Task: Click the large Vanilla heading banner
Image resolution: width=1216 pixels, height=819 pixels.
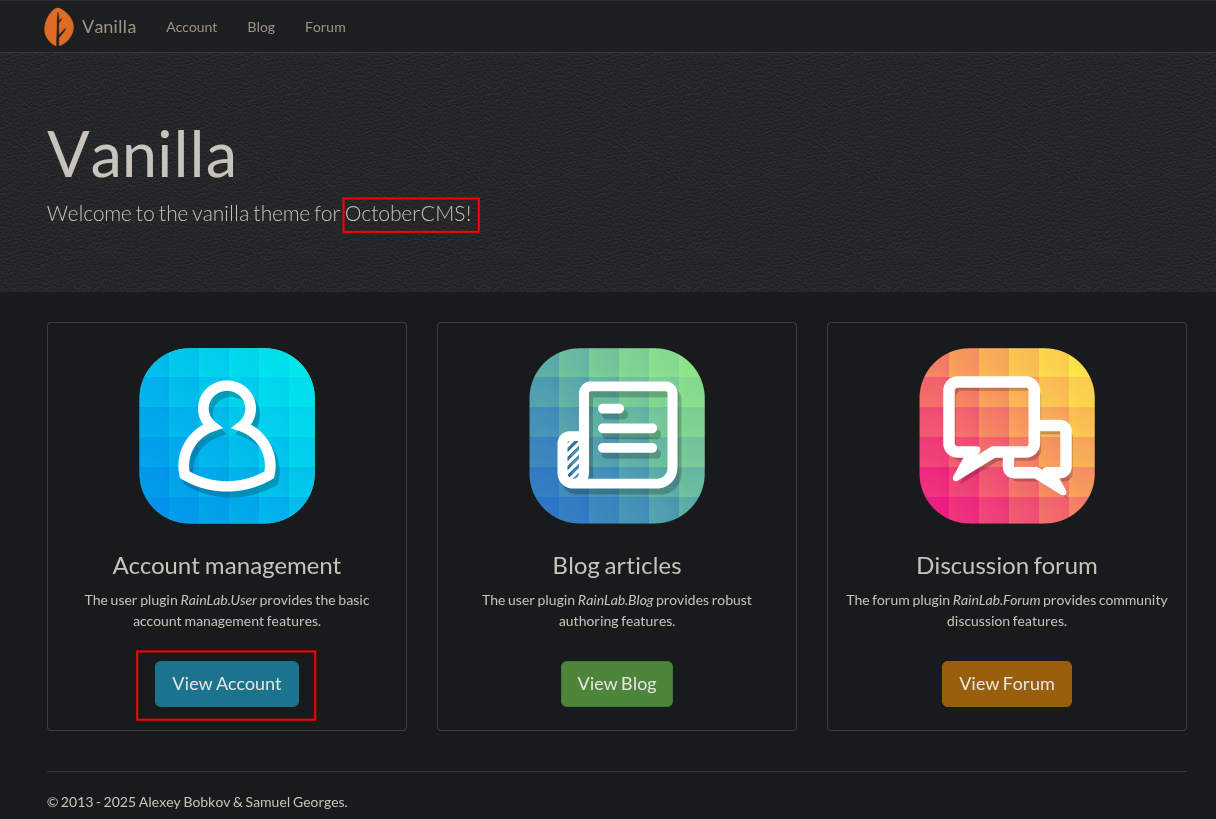Action: point(141,155)
